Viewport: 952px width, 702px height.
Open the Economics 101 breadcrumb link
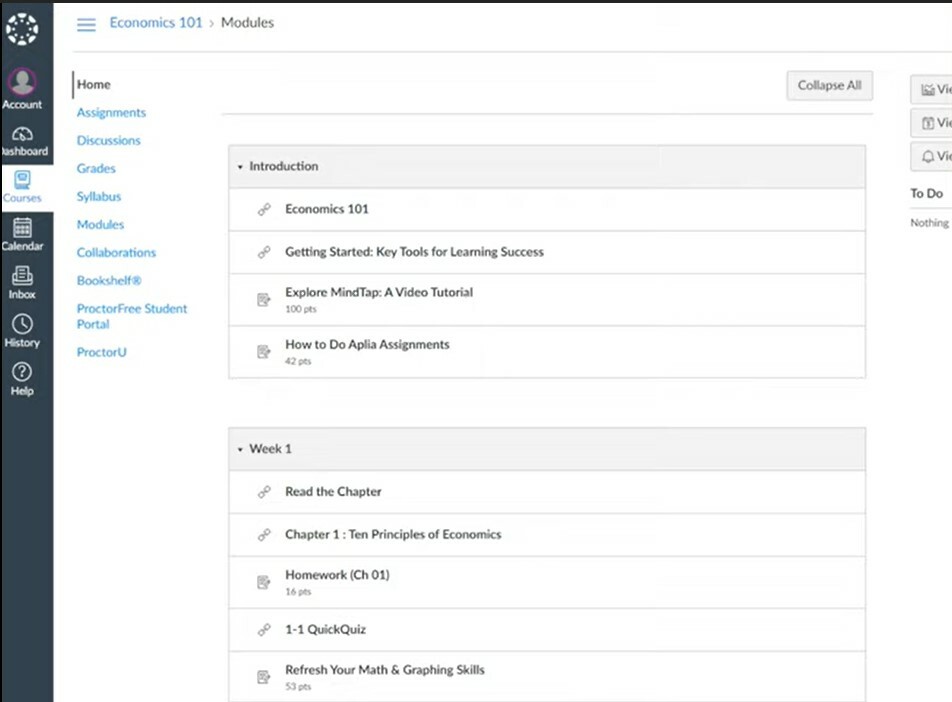click(x=155, y=22)
